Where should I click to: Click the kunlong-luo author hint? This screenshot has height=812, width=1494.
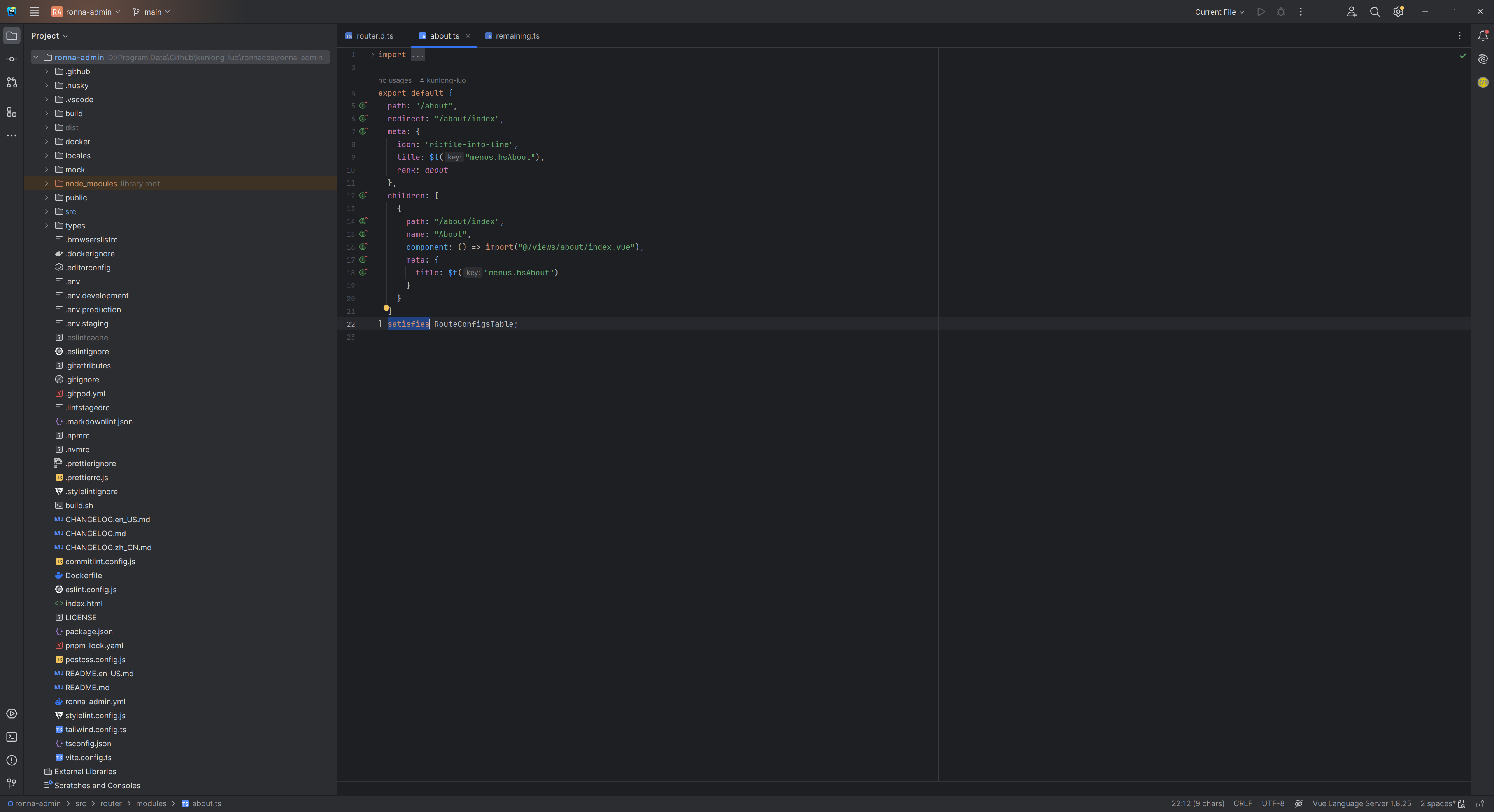pyautogui.click(x=443, y=80)
